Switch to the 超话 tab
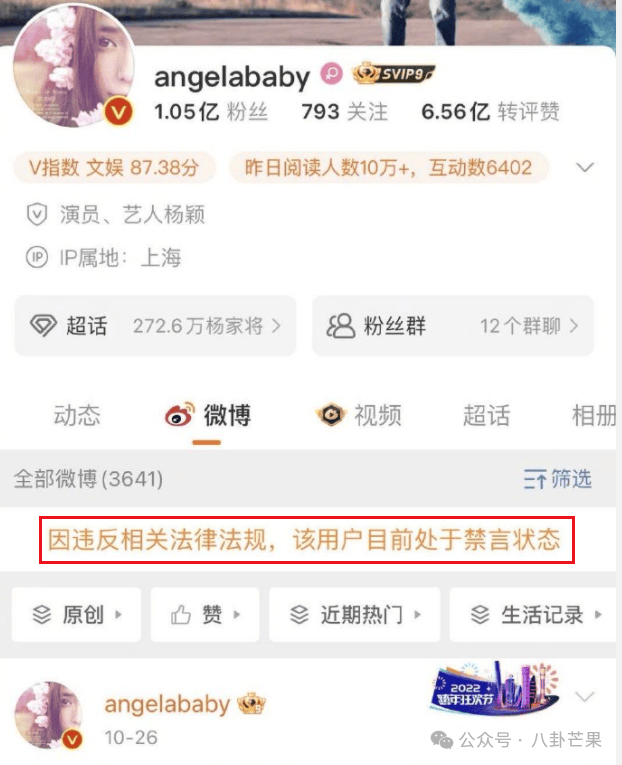Screen dimensions: 622x765 point(486,416)
